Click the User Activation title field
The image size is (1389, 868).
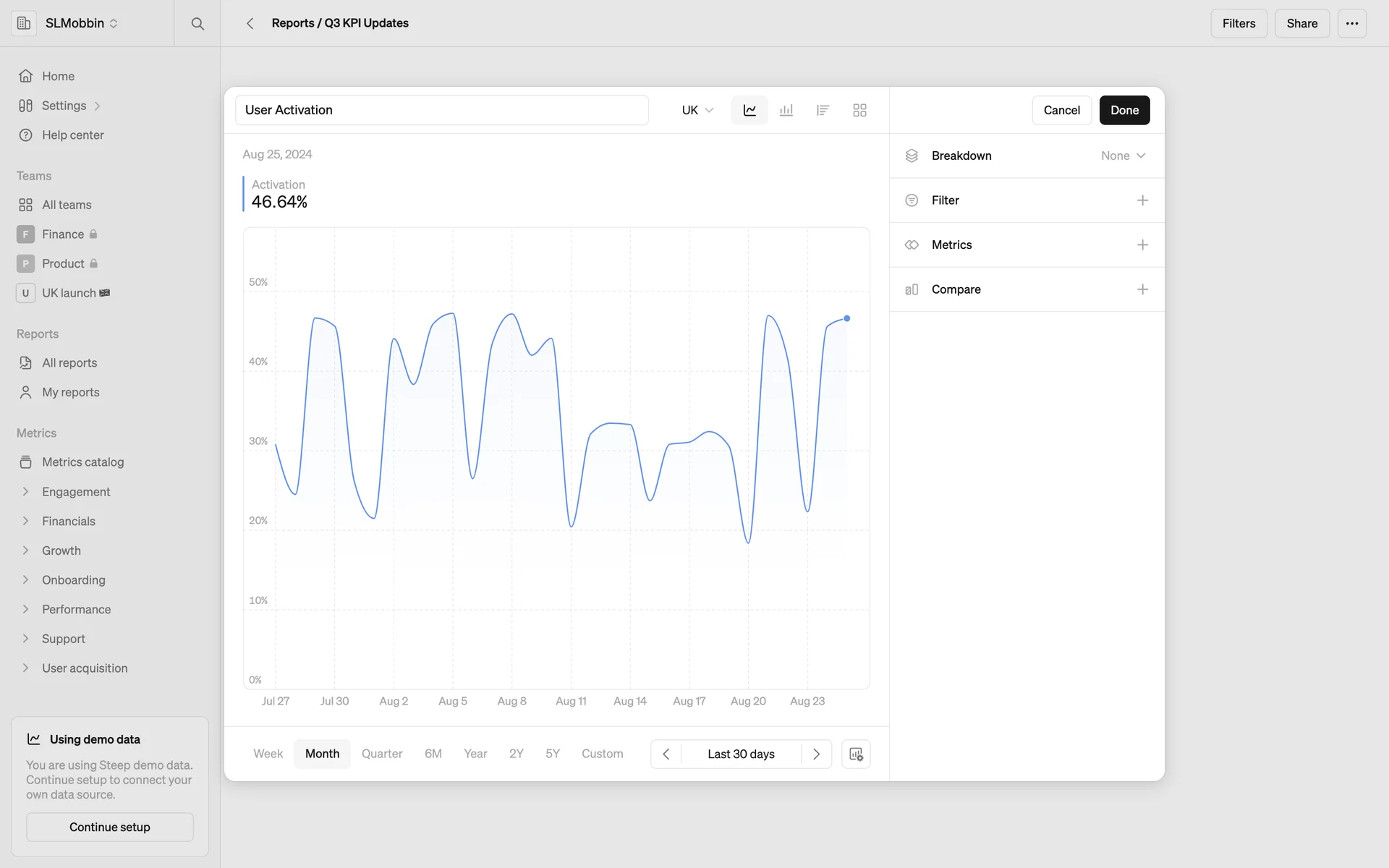click(441, 110)
